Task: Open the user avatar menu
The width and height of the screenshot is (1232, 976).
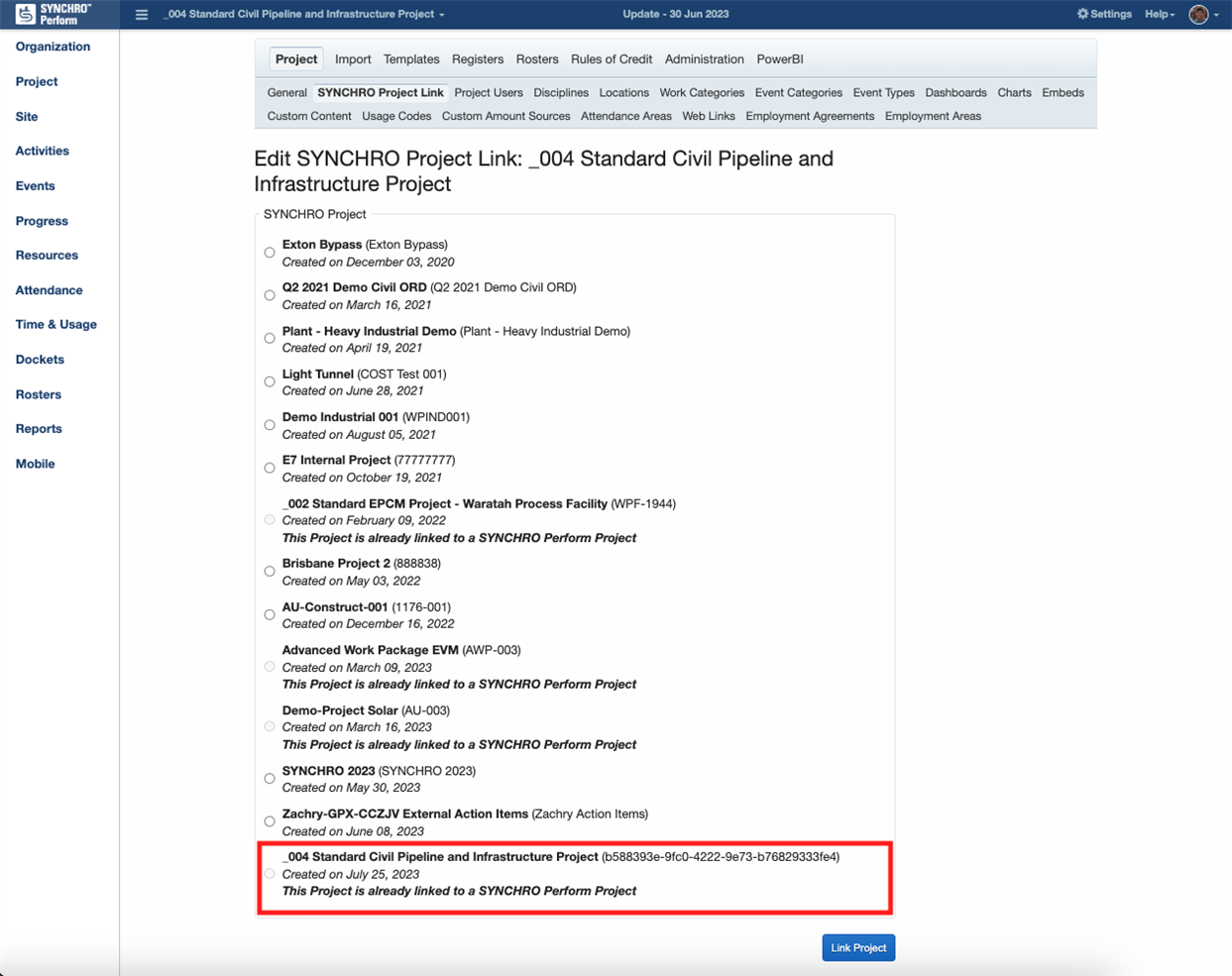Action: tap(1204, 14)
